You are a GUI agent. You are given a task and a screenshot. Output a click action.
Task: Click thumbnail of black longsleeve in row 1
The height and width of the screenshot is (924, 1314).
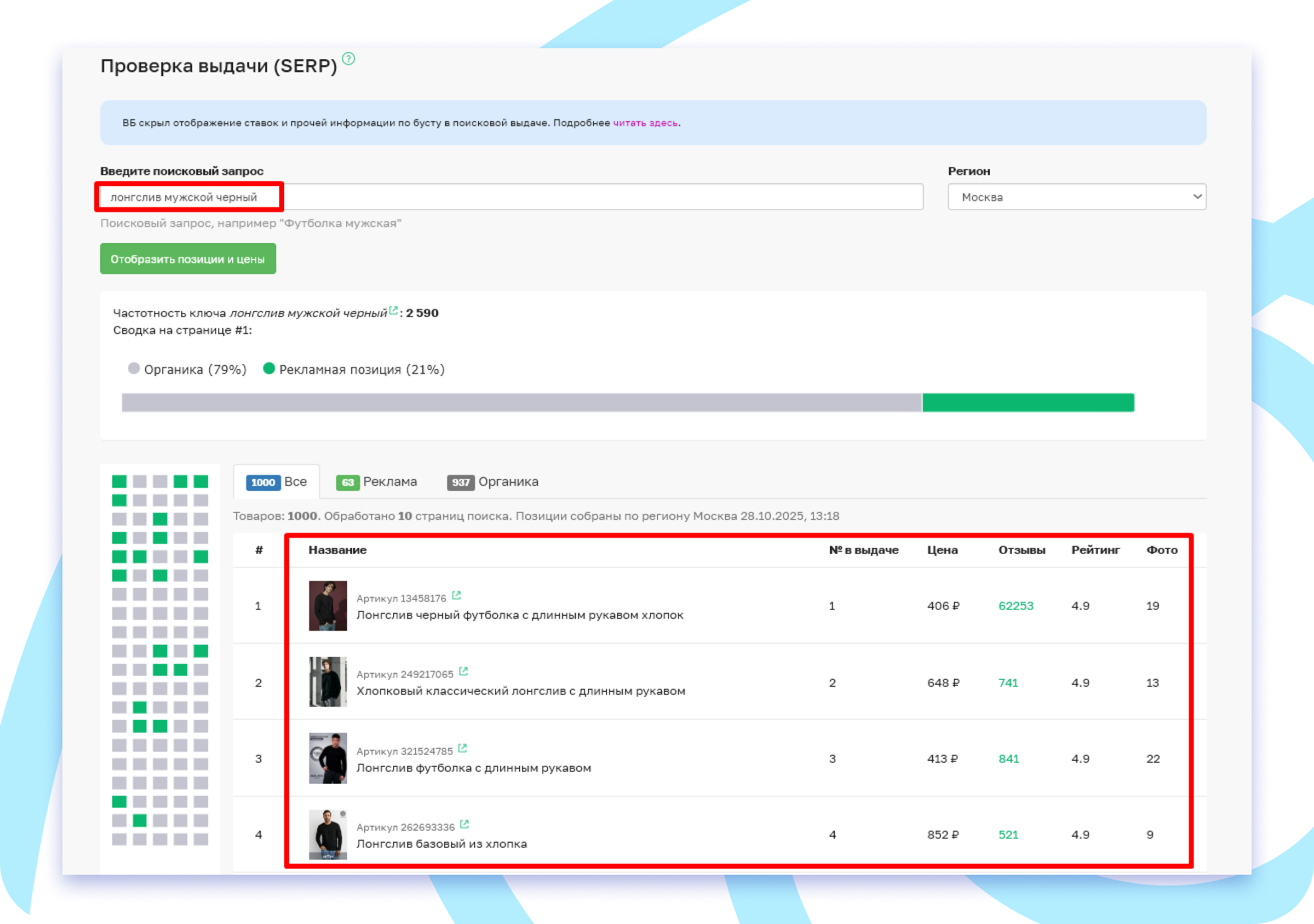tap(327, 605)
